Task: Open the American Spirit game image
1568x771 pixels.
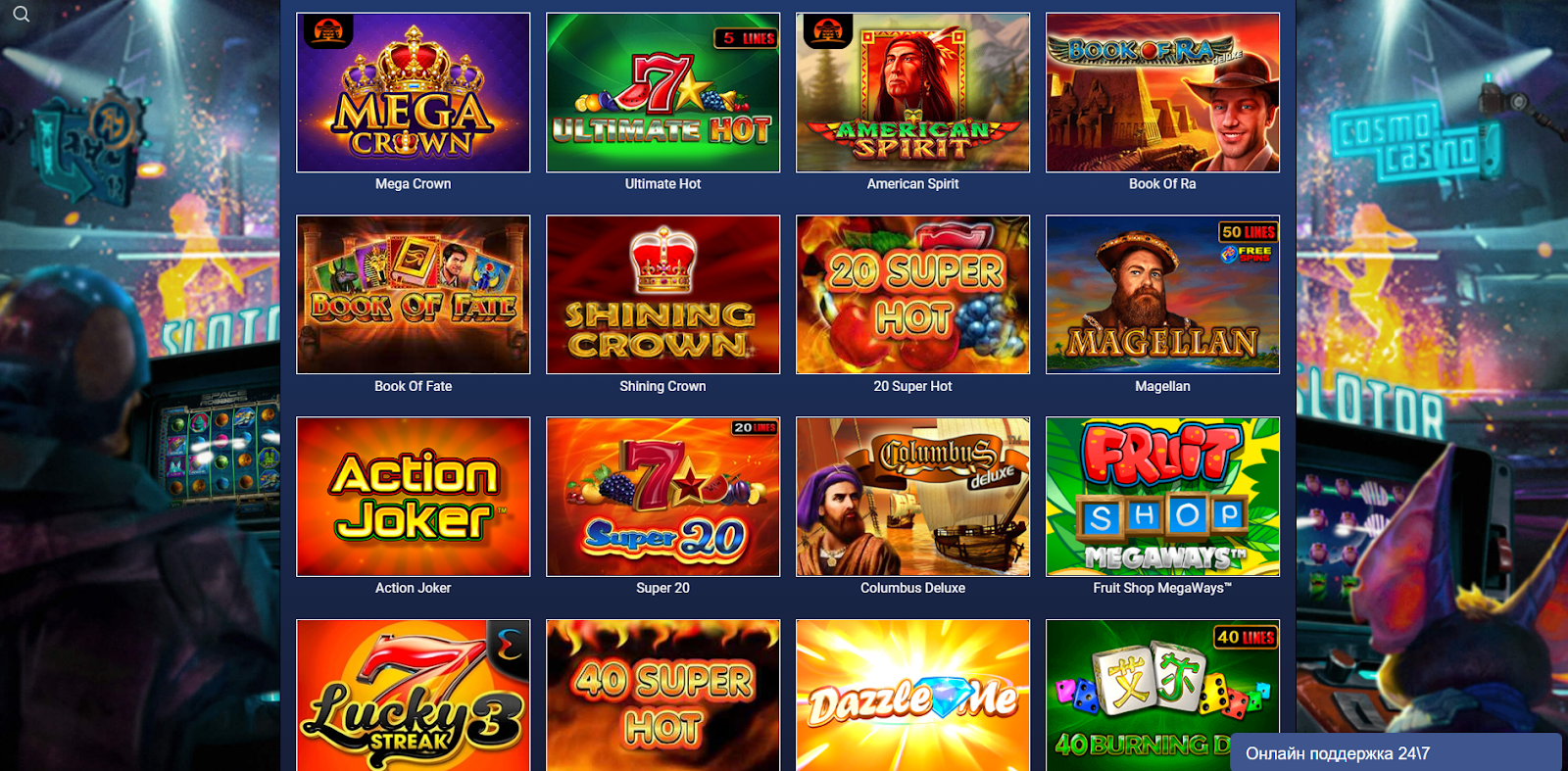Action: pos(912,92)
